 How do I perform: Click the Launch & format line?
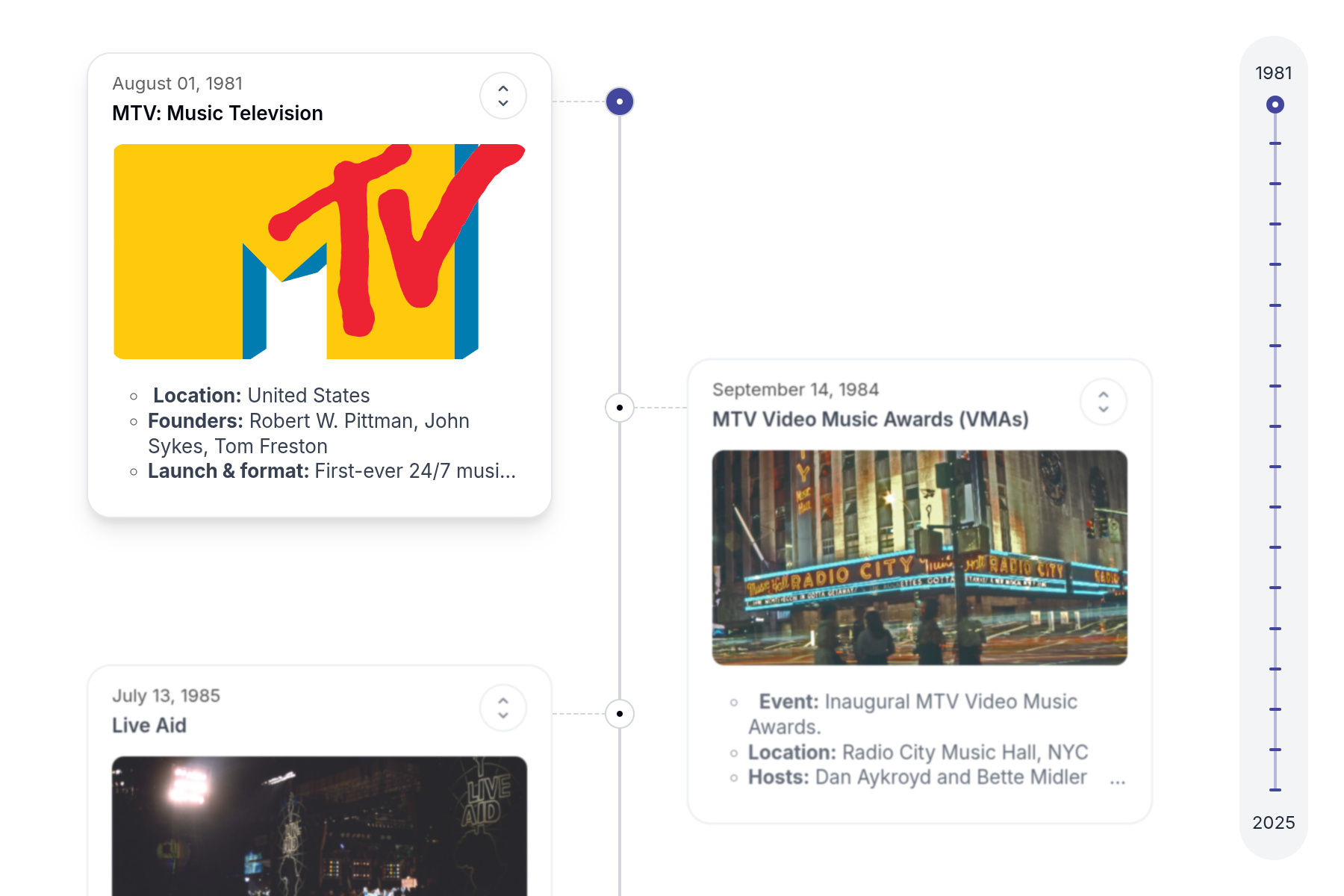pos(332,471)
